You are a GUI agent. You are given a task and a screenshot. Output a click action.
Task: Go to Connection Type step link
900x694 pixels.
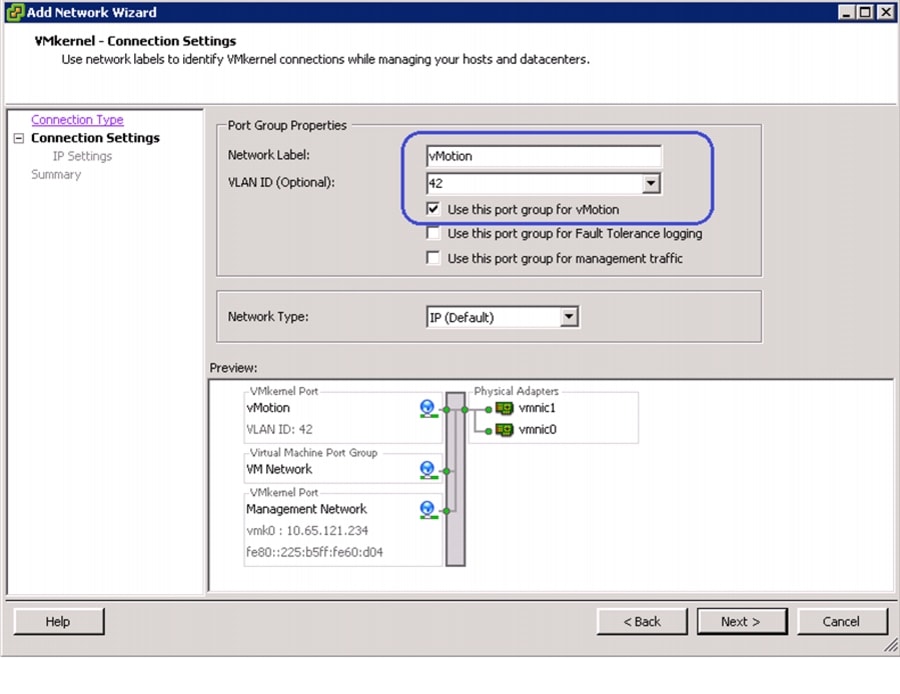(77, 119)
